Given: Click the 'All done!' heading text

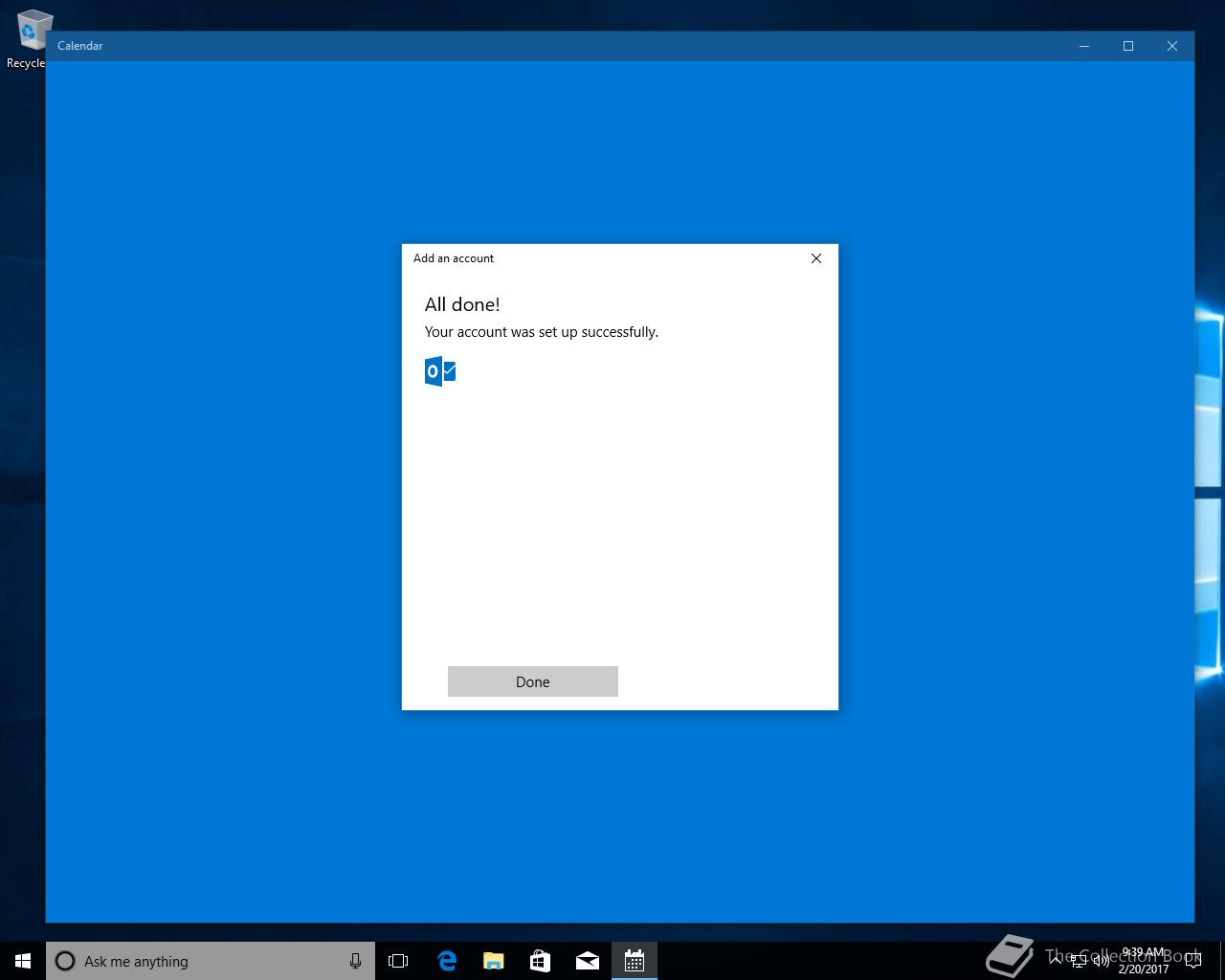Looking at the screenshot, I should [x=462, y=304].
